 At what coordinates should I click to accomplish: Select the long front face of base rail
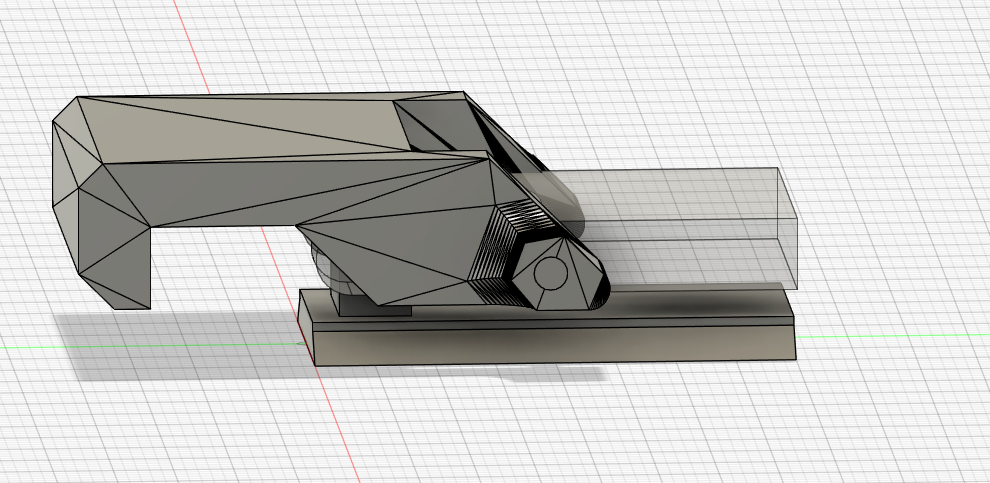(554, 345)
